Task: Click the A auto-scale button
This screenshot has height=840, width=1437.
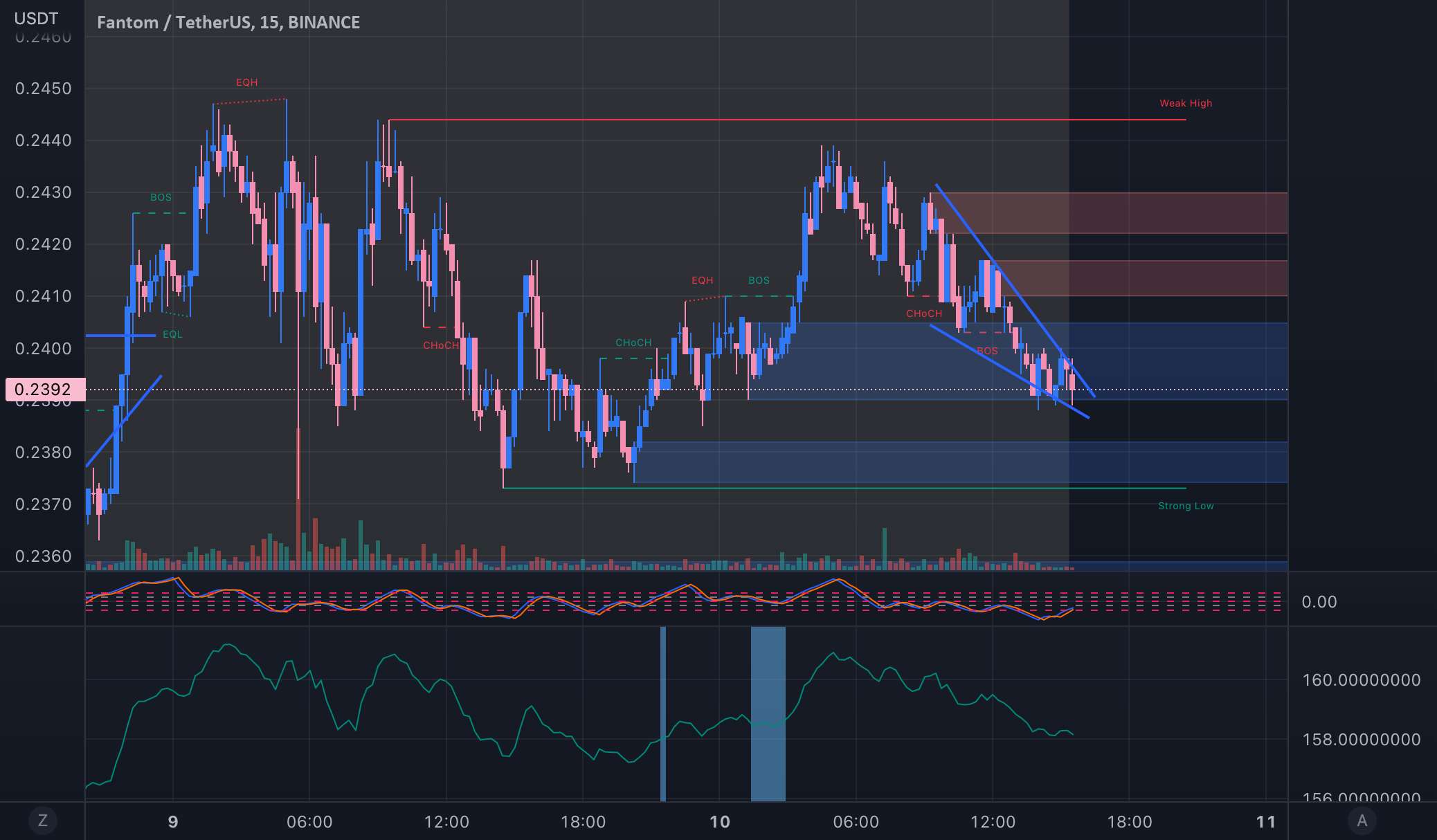Action: pos(1362,821)
